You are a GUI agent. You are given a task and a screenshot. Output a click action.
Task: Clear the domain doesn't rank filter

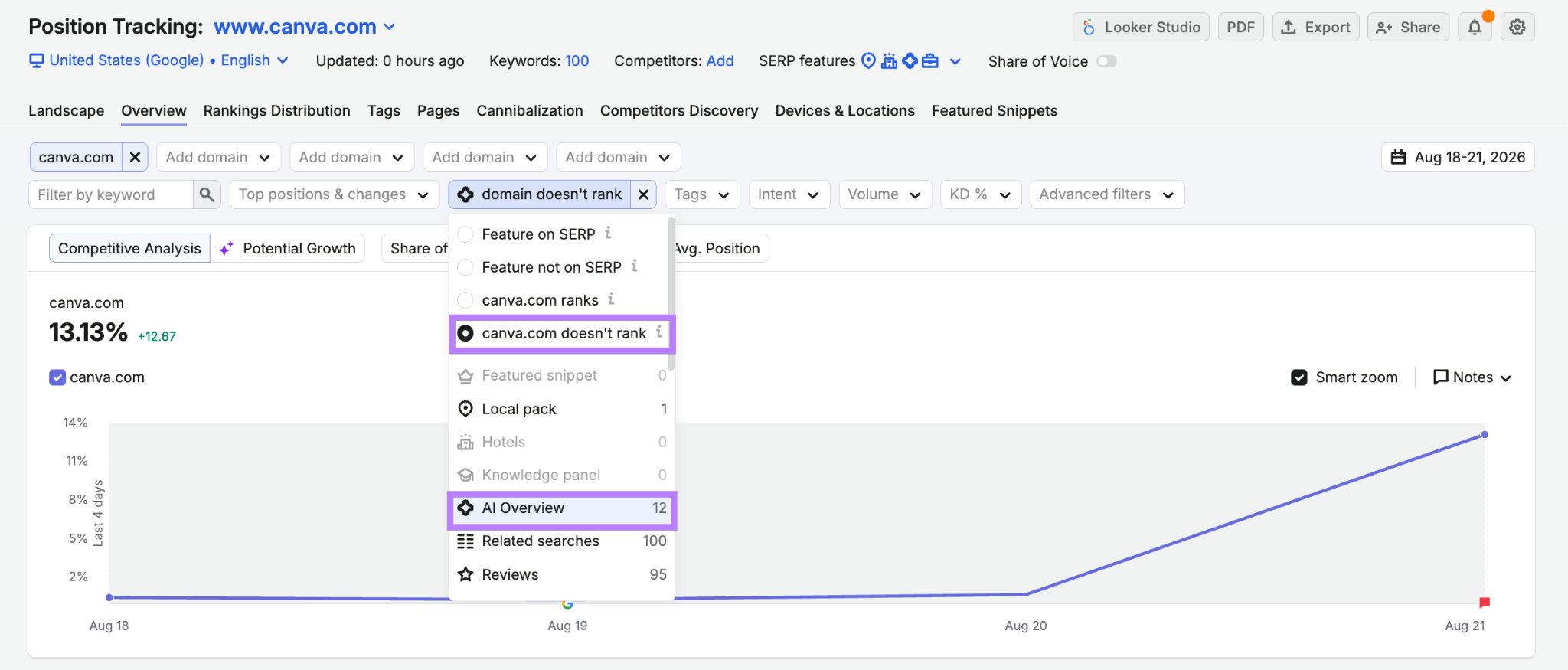[x=643, y=194]
